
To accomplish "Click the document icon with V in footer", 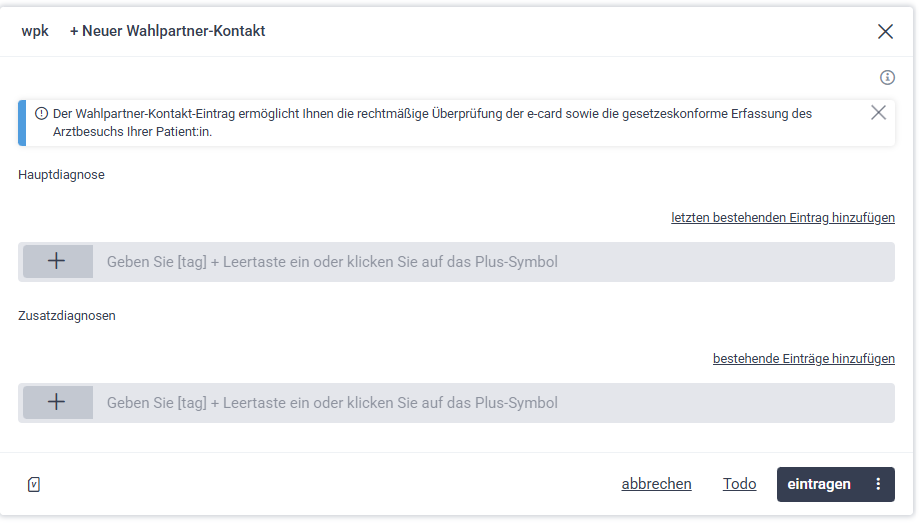I will click(x=34, y=485).
